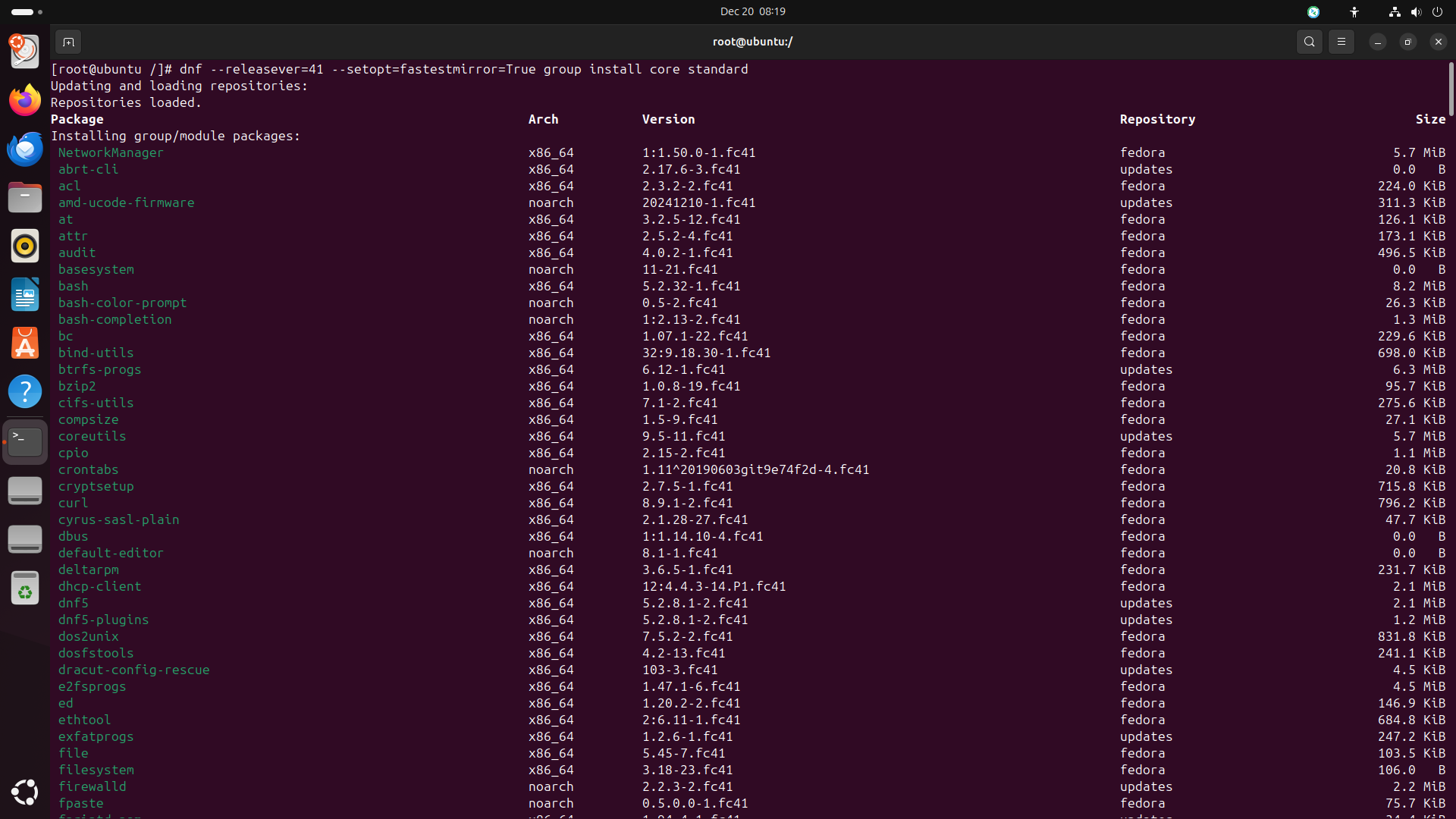Image resolution: width=1456 pixels, height=819 pixels.
Task: Click the dnf --releasever=41 command line
Action: [400, 69]
